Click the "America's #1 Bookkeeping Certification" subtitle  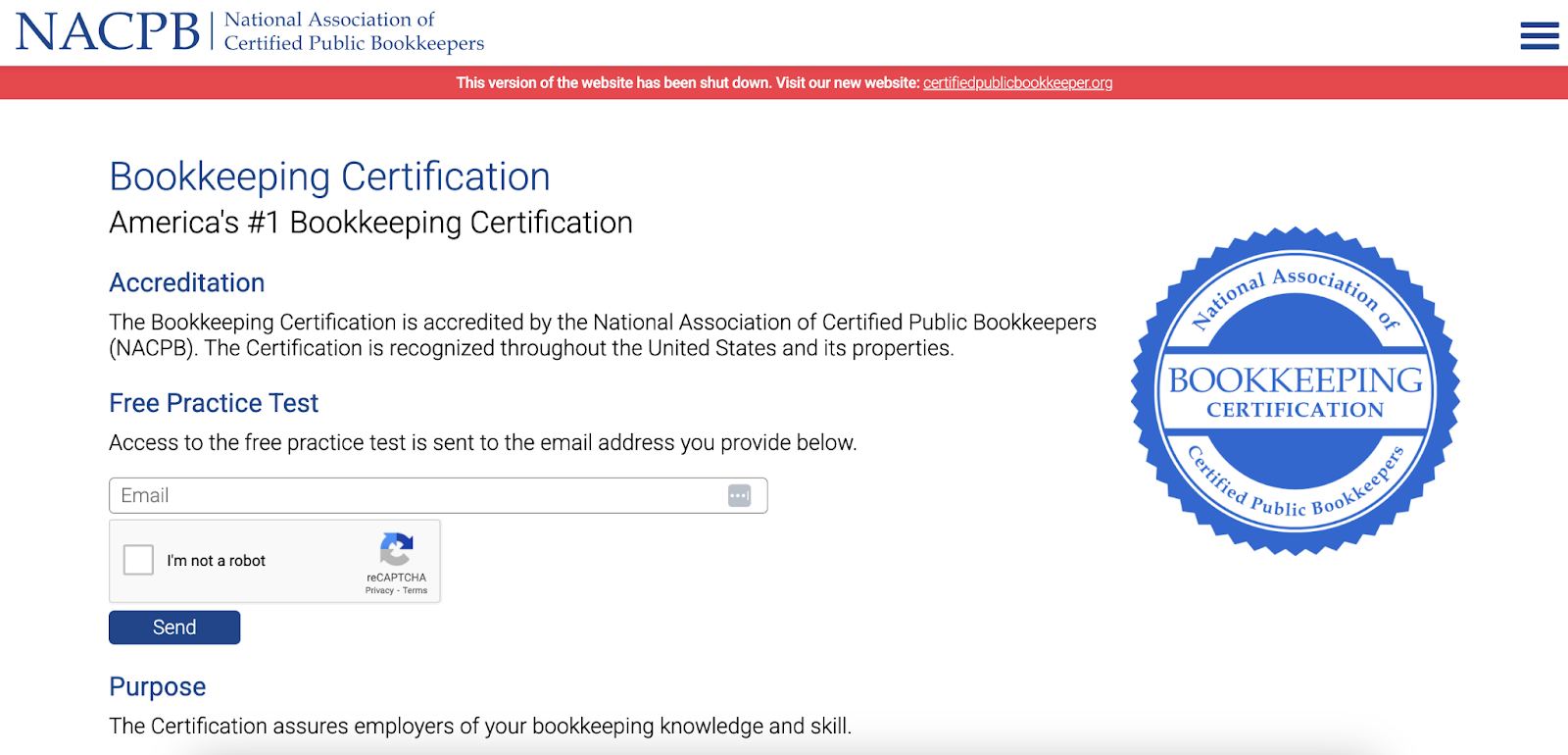[370, 224]
